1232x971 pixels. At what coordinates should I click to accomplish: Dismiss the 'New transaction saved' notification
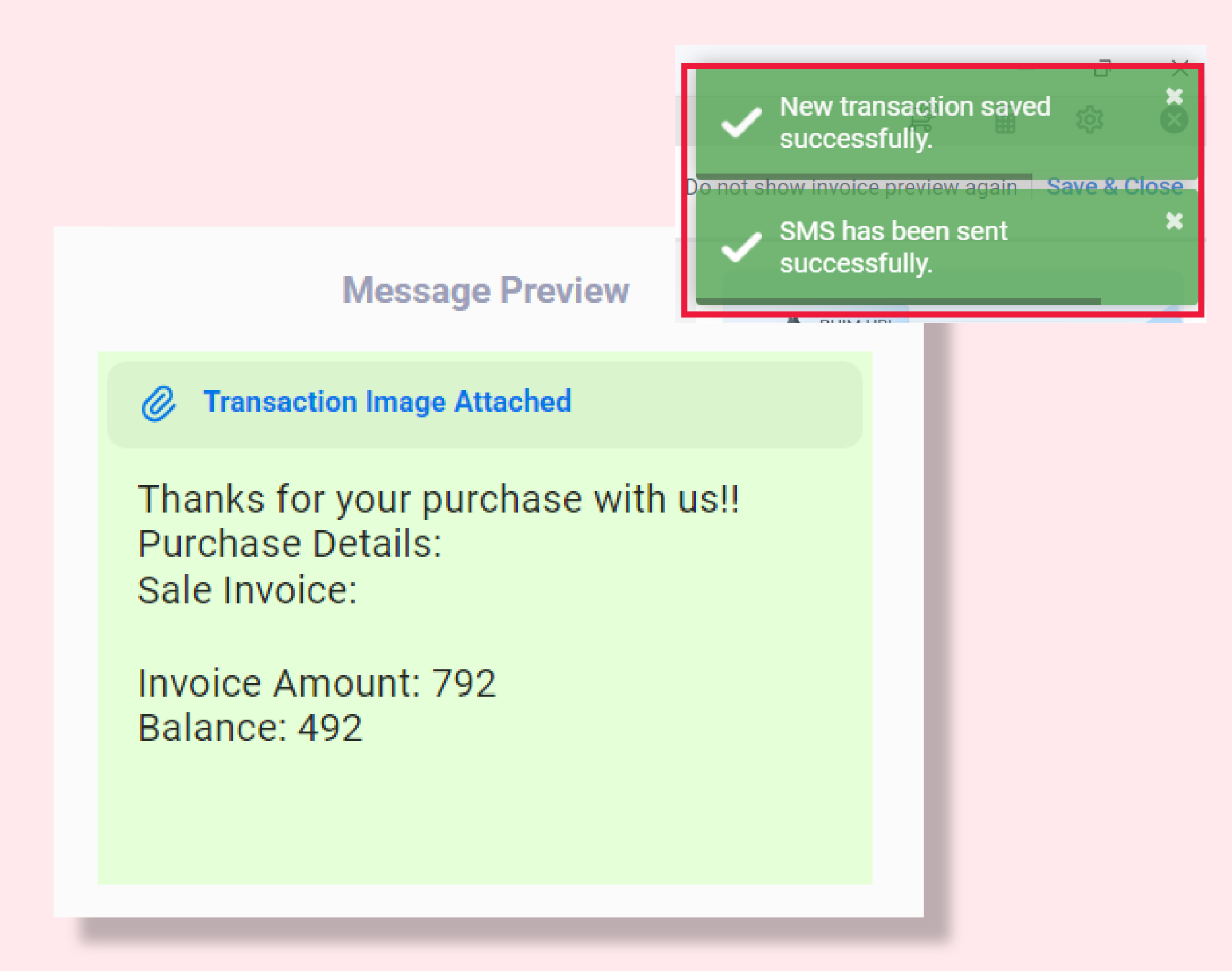(1175, 96)
